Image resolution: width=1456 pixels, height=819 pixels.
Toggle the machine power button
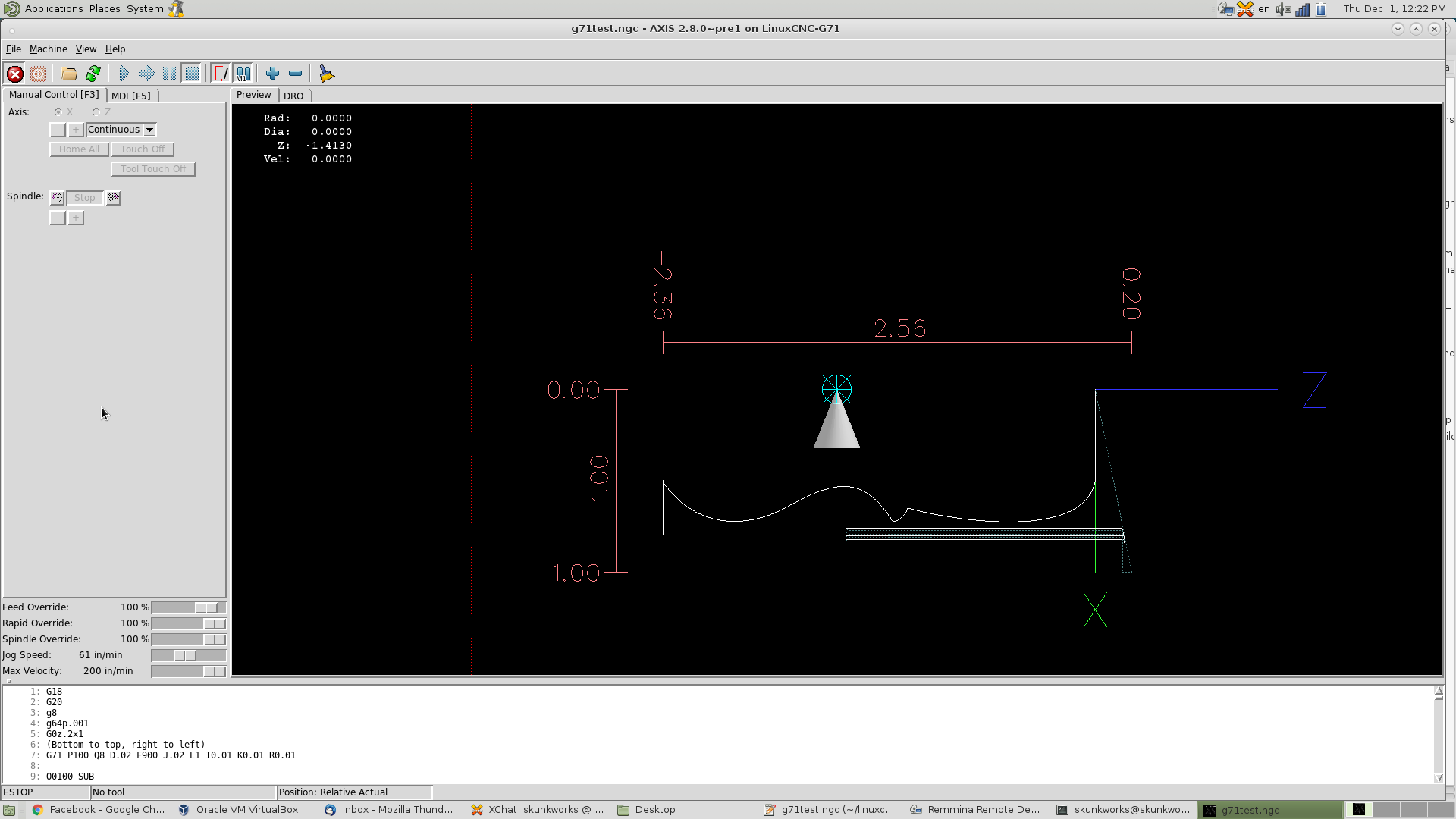click(x=38, y=74)
